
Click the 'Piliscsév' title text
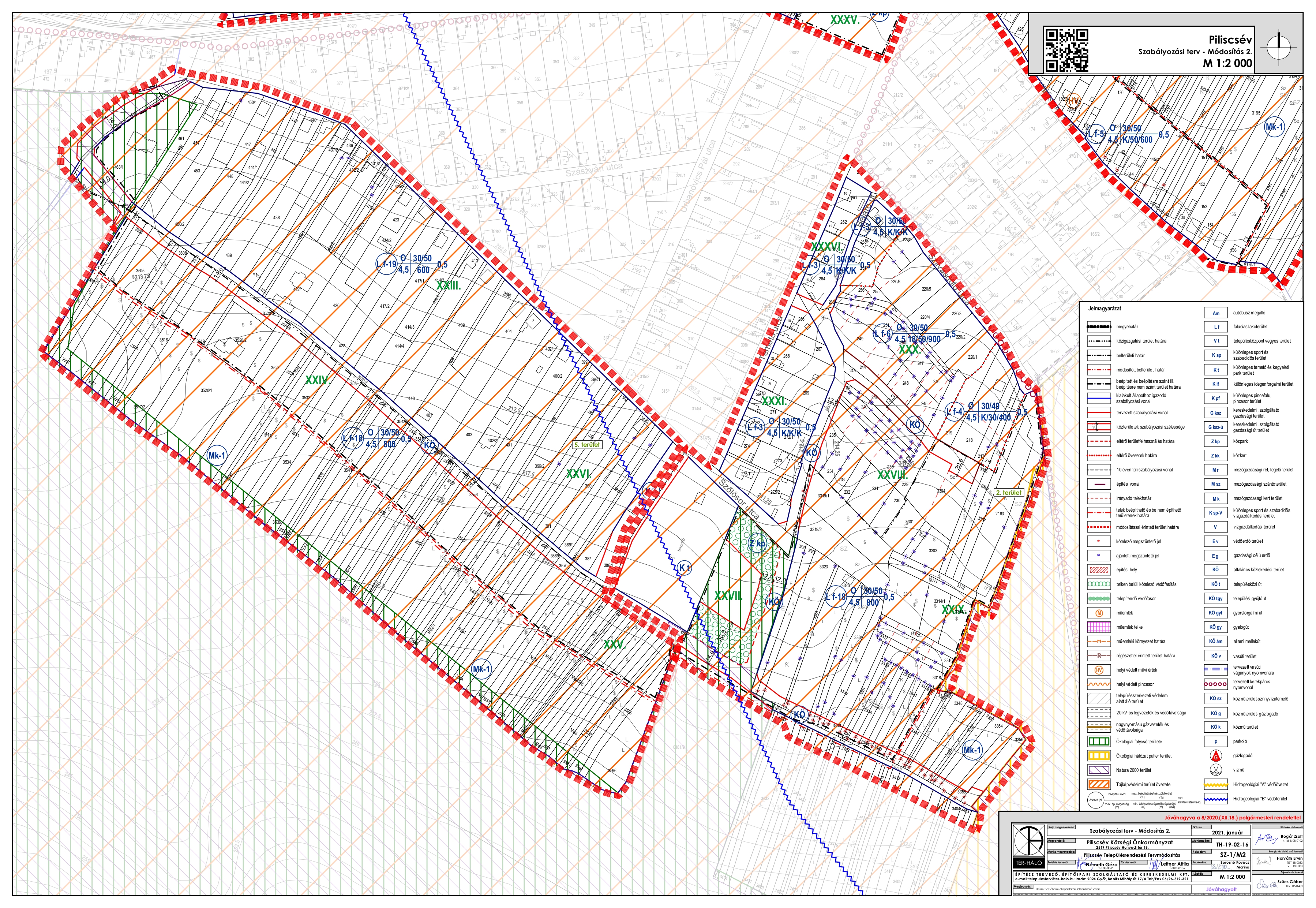pyautogui.click(x=1230, y=40)
